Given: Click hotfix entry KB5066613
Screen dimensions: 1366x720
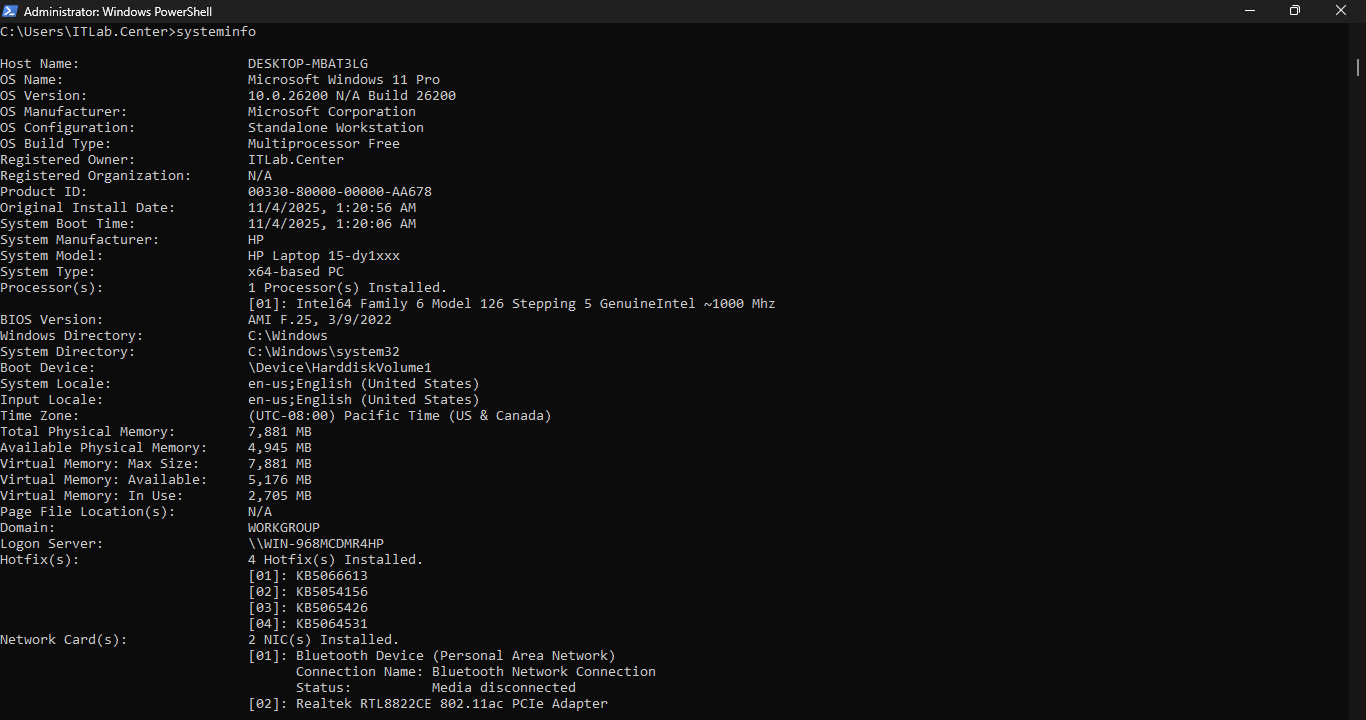Looking at the screenshot, I should [x=331, y=576].
